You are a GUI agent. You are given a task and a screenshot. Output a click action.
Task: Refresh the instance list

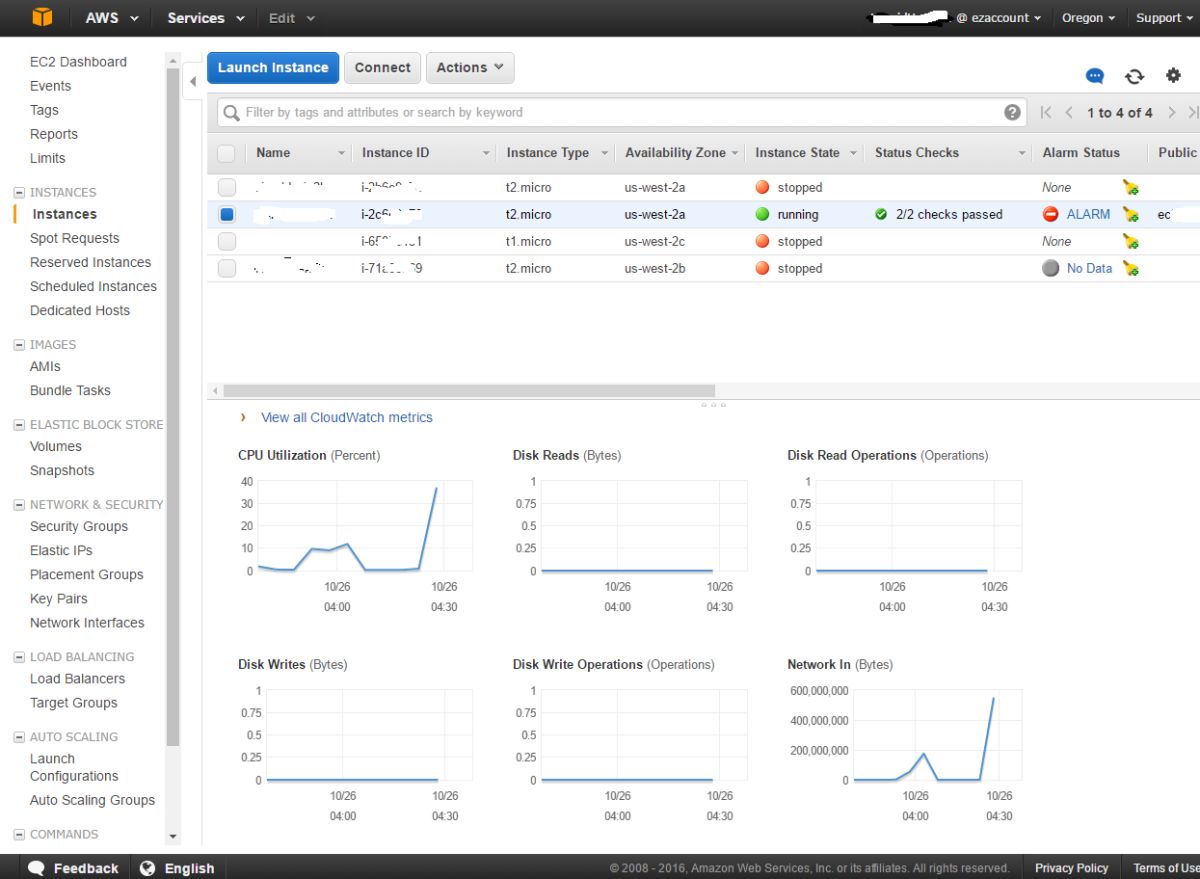point(1134,76)
